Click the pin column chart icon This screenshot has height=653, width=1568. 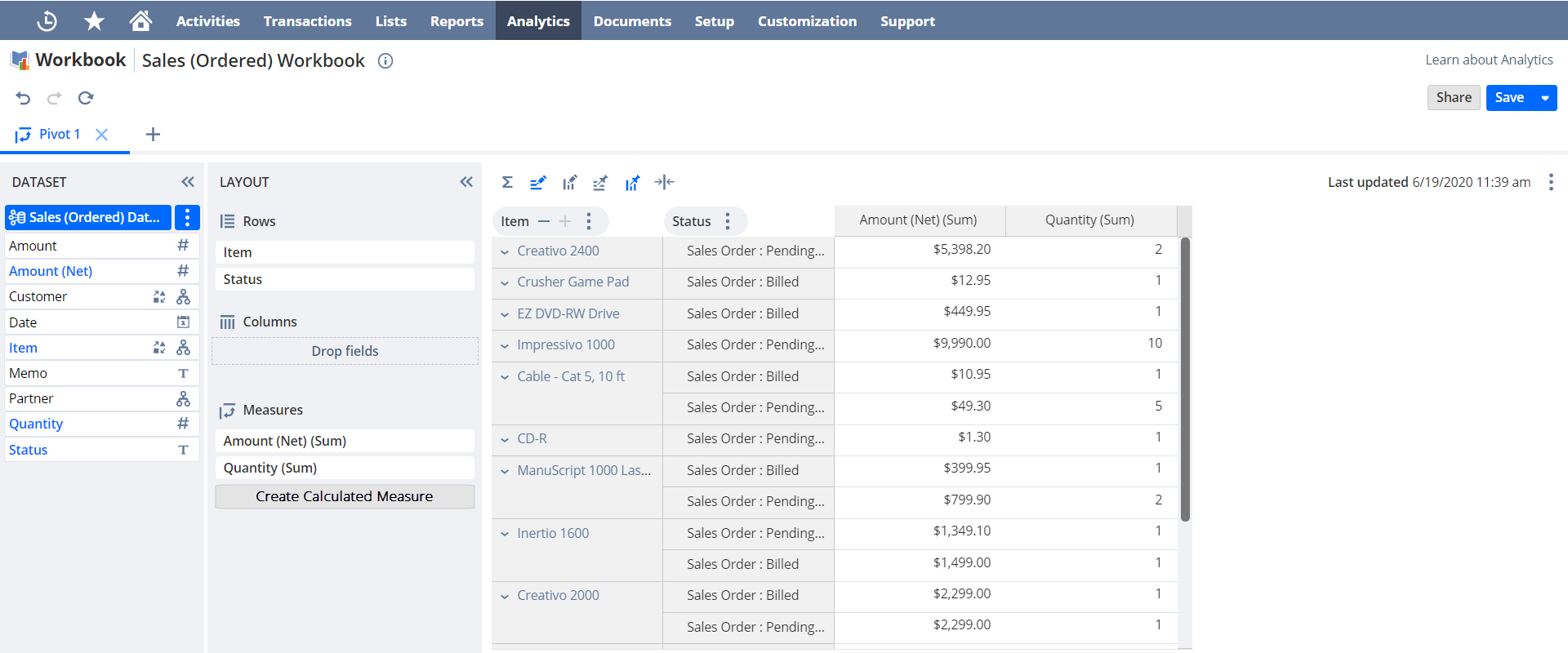point(632,182)
